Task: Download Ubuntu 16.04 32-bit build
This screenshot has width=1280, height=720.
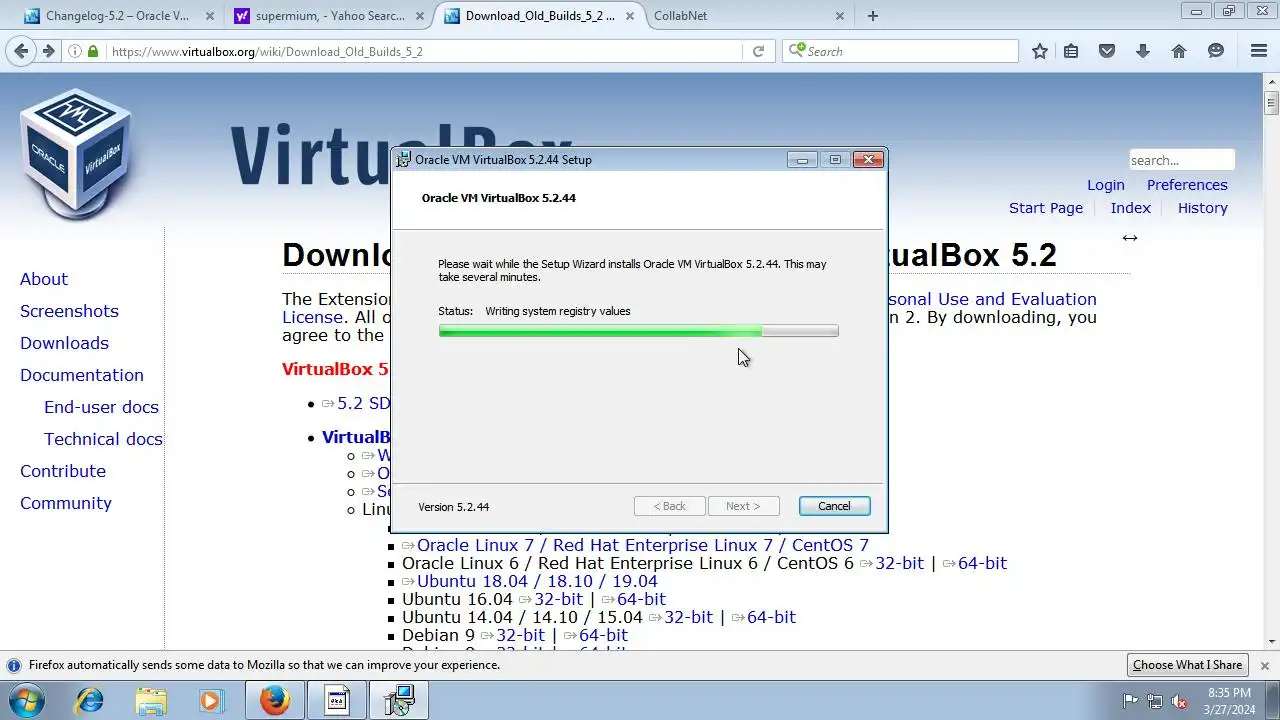Action: [558, 599]
